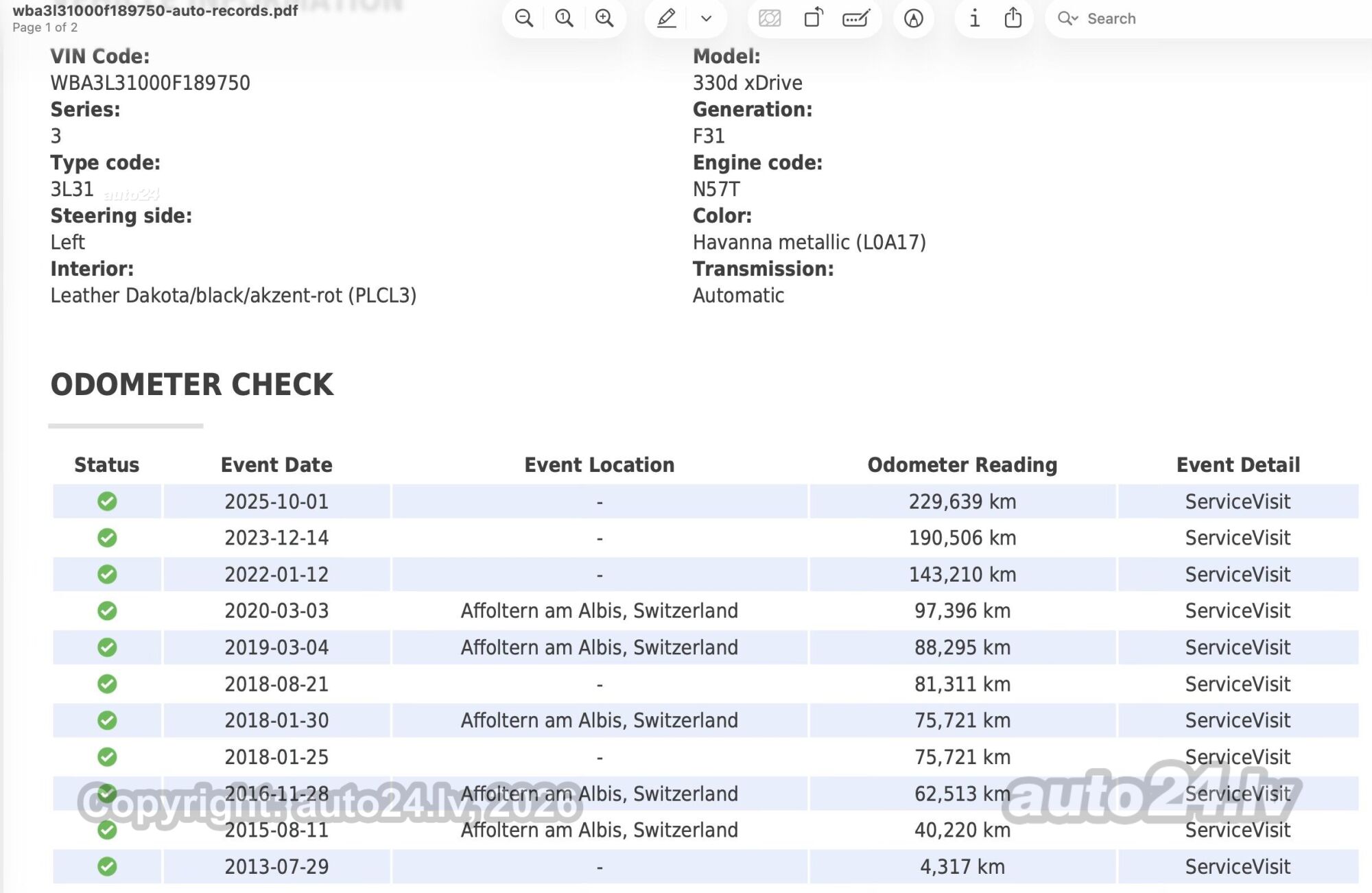The image size is (1372, 893).
Task: Share the PDF via share icon
Action: (1013, 18)
